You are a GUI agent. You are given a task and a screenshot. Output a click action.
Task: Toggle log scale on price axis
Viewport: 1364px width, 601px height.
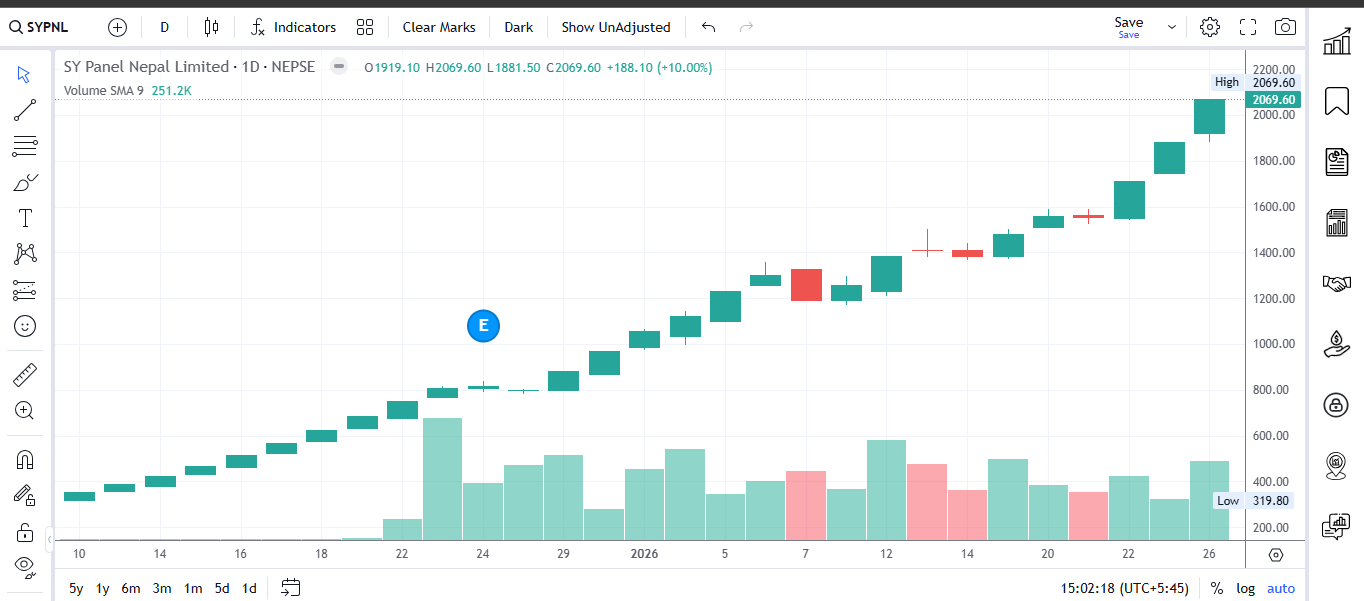coord(1244,588)
